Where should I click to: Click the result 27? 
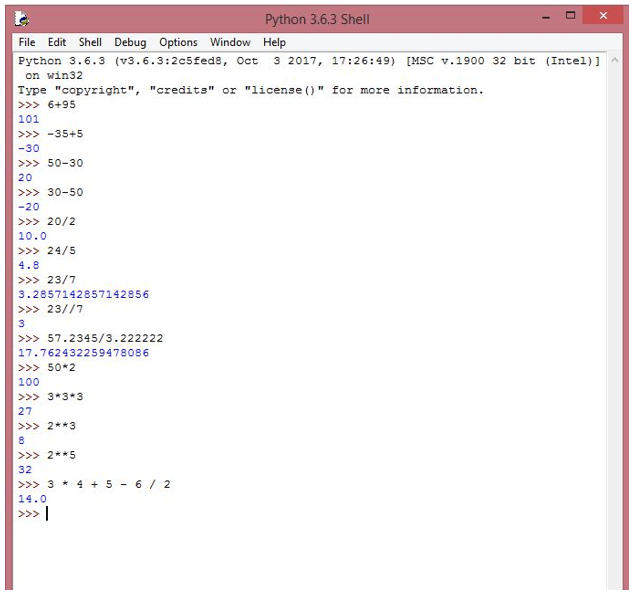pyautogui.click(x=25, y=411)
